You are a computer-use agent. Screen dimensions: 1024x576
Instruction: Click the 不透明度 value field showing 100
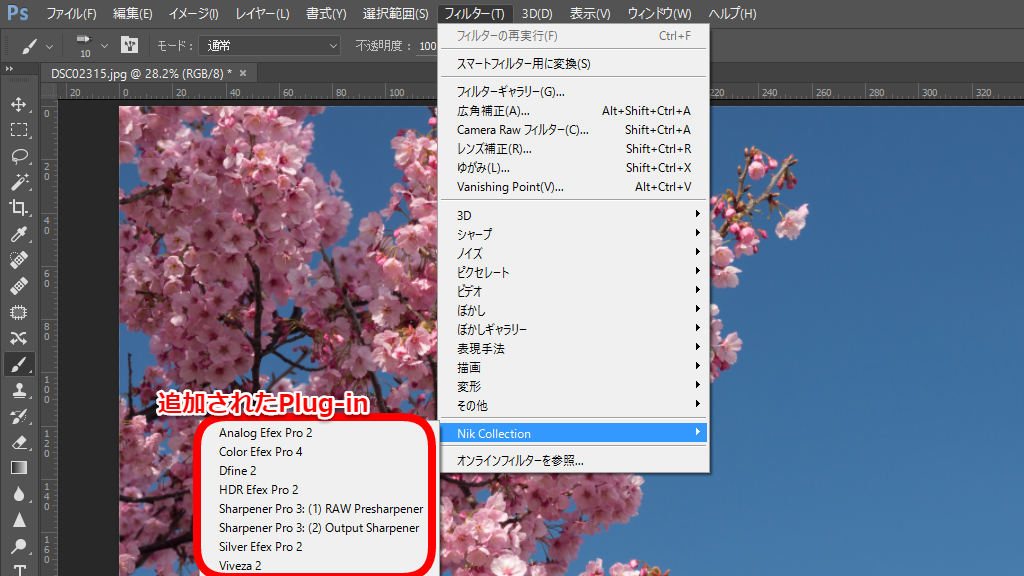click(x=427, y=46)
